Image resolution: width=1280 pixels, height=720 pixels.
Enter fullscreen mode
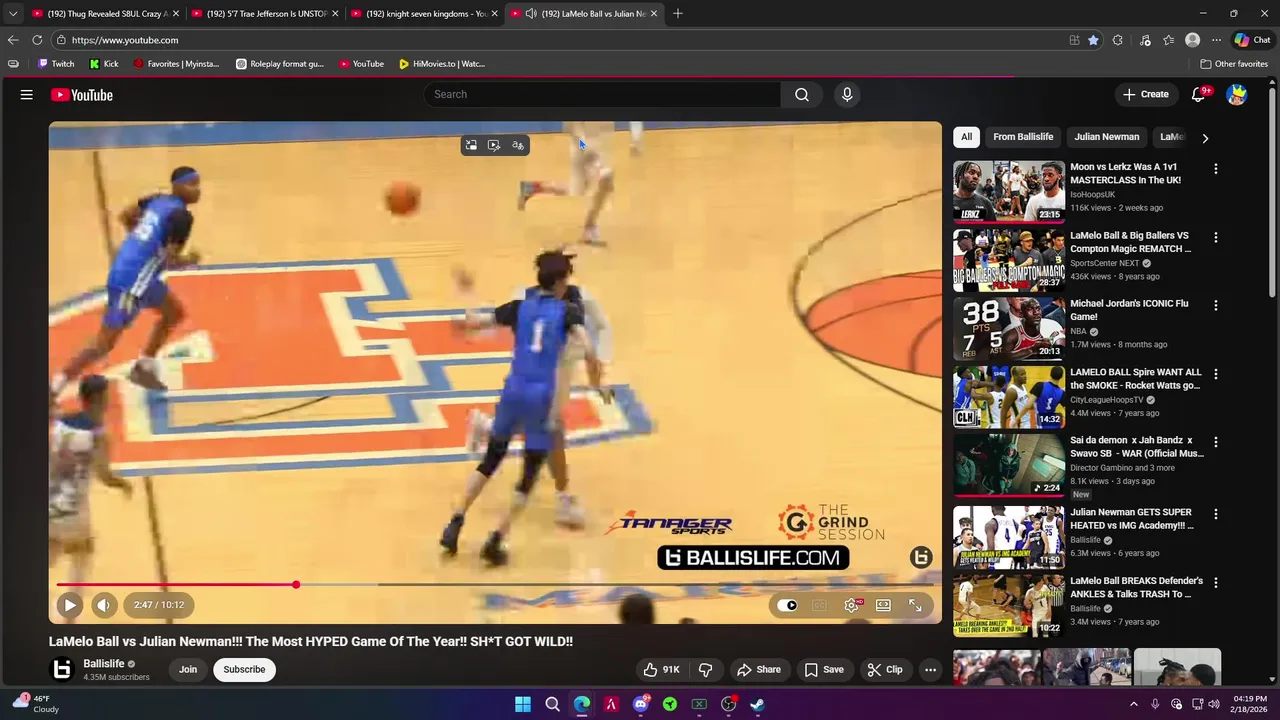[x=915, y=605]
